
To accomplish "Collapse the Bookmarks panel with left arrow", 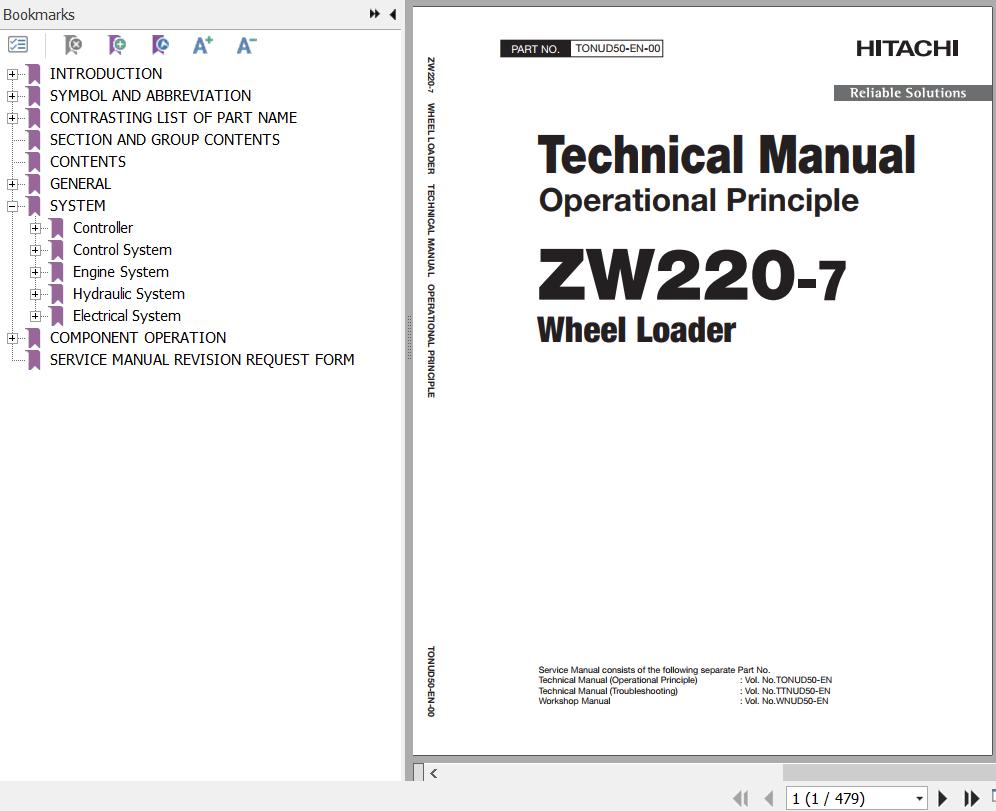I will (393, 14).
